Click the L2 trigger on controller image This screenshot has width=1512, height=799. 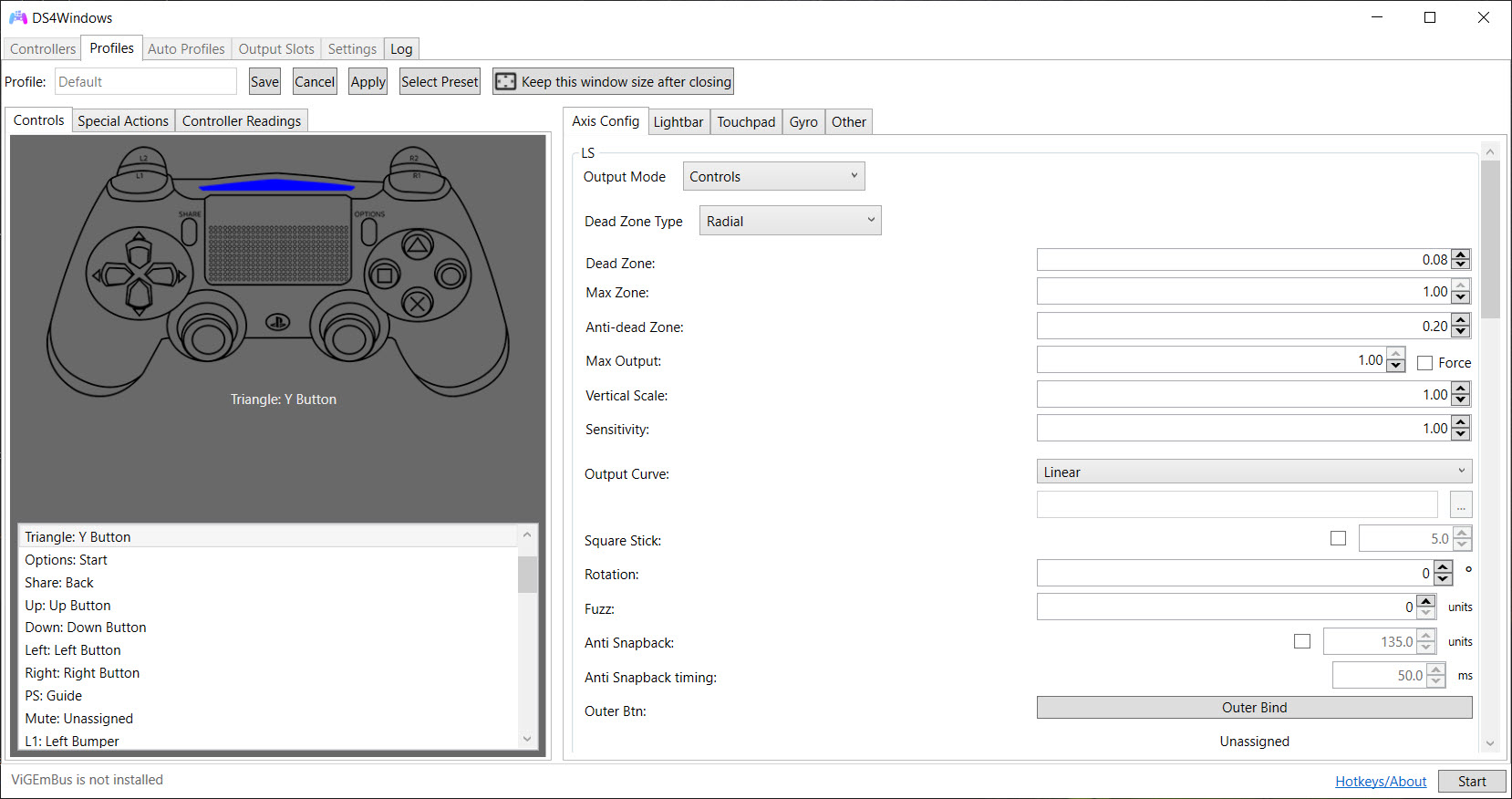[142, 160]
